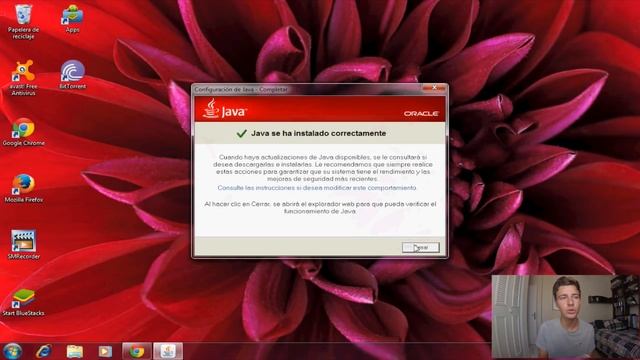Launch Internet Explorer from the taskbar
The height and width of the screenshot is (360, 640).
click(43, 351)
